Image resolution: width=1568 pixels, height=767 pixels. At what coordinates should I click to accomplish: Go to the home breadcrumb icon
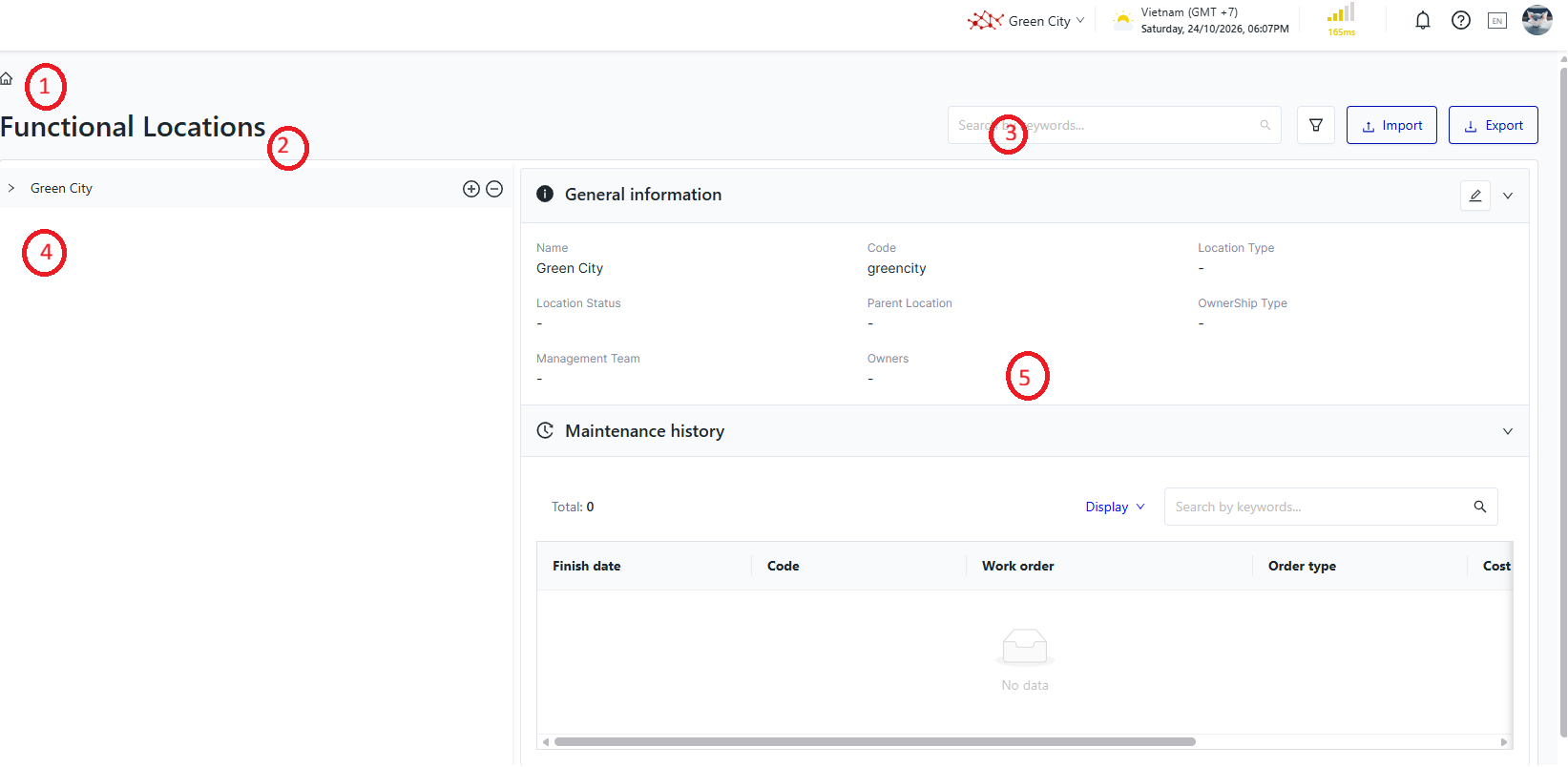tap(6, 78)
